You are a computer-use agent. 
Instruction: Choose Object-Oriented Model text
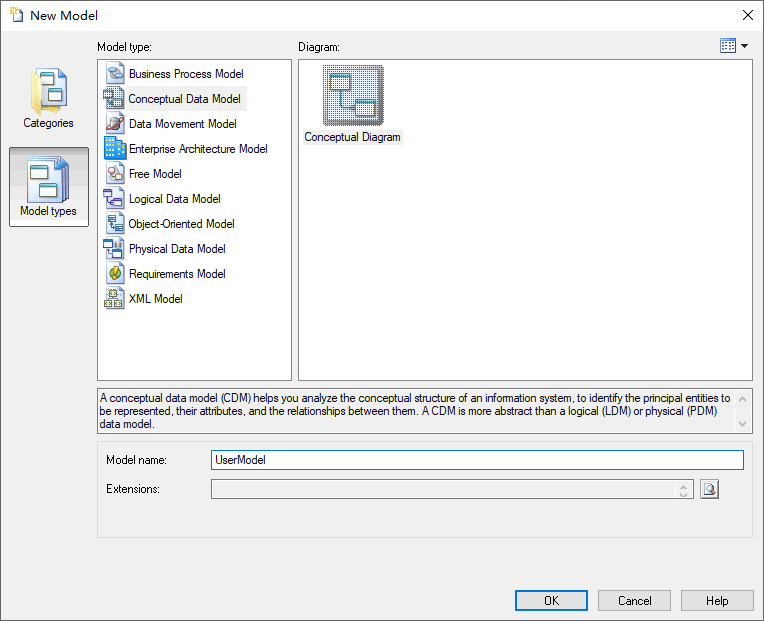coord(181,224)
